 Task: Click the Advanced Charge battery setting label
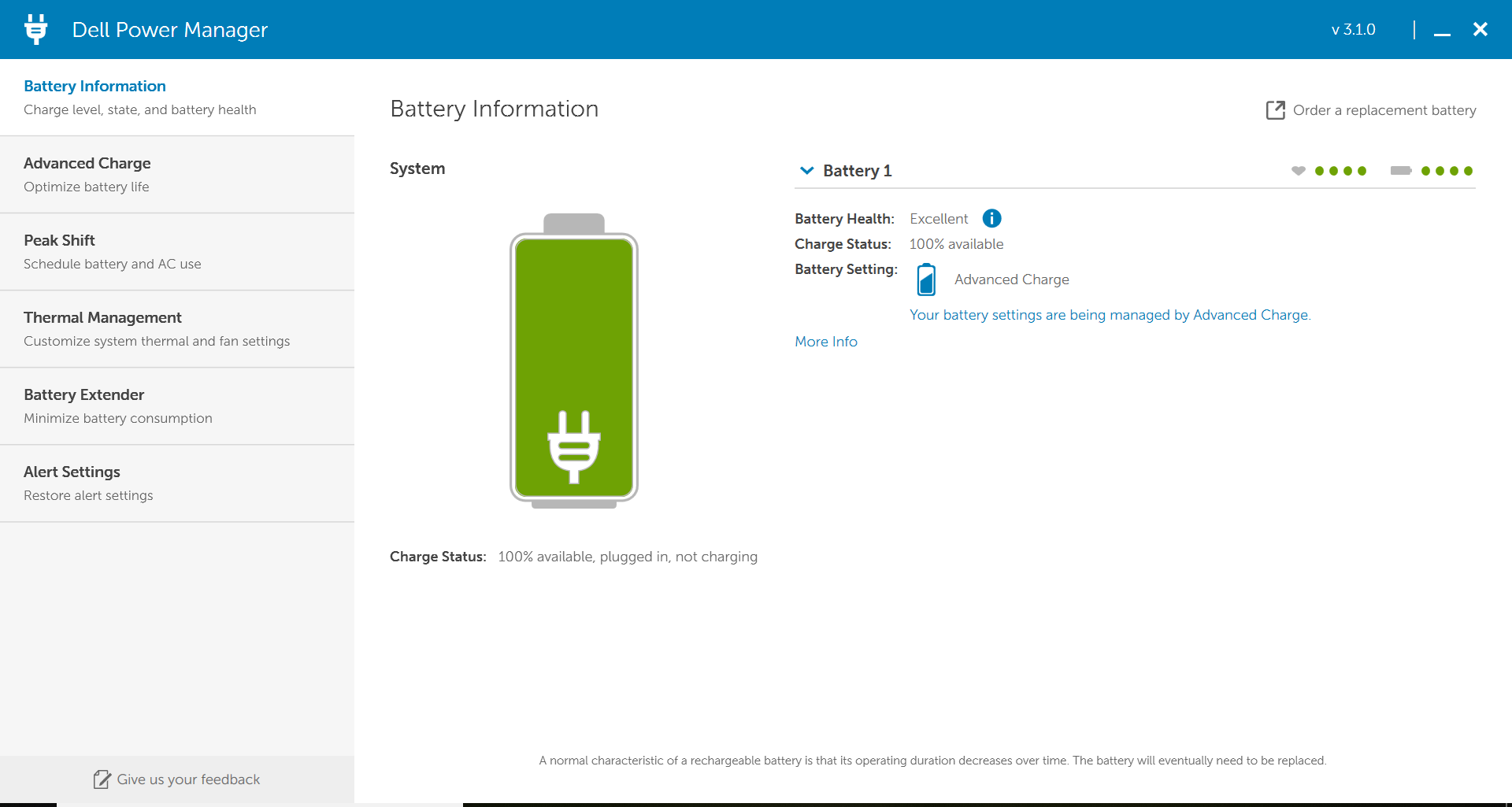tap(1012, 279)
